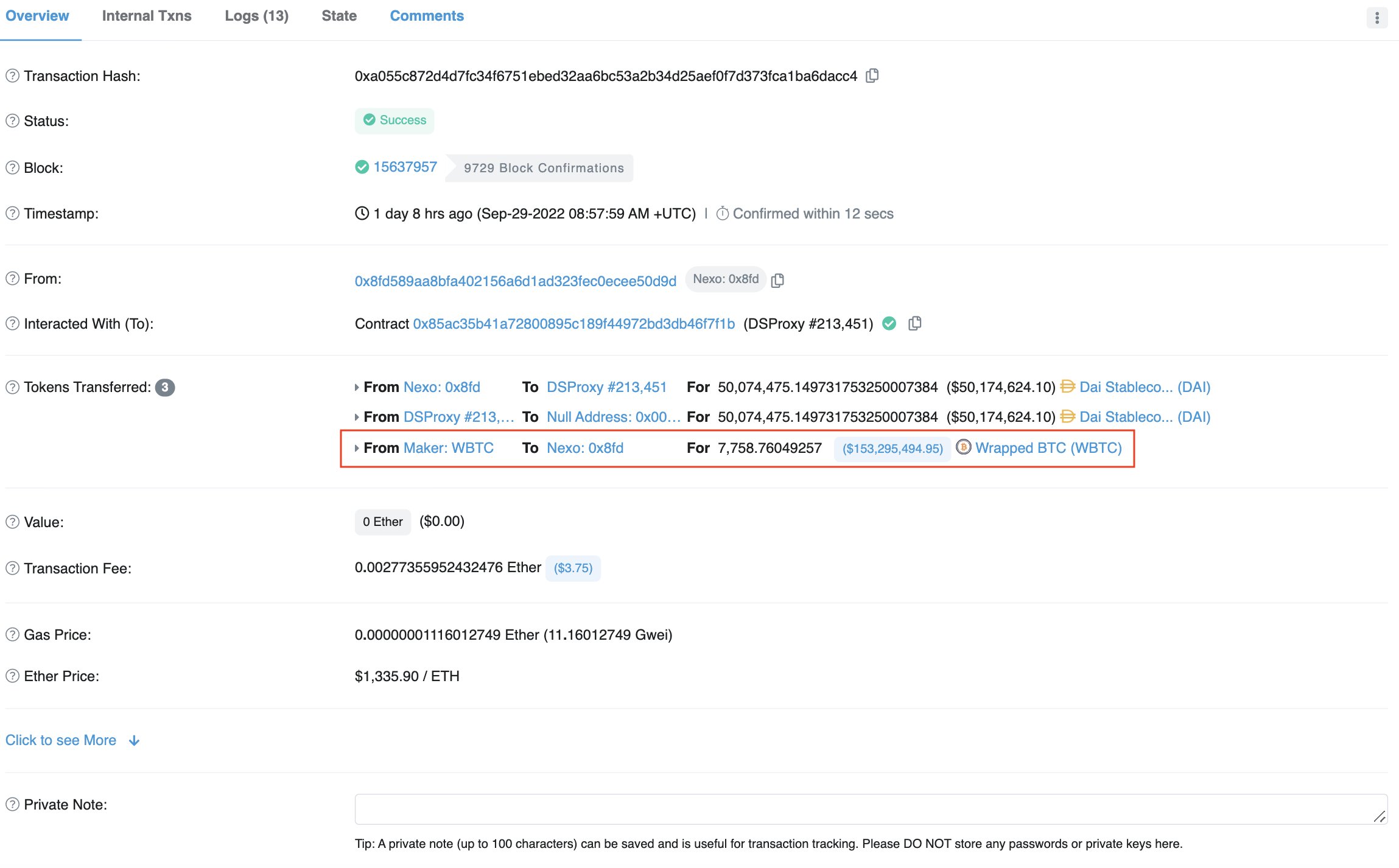Switch to the Internal Txns tab
1399x868 pixels.
click(147, 16)
